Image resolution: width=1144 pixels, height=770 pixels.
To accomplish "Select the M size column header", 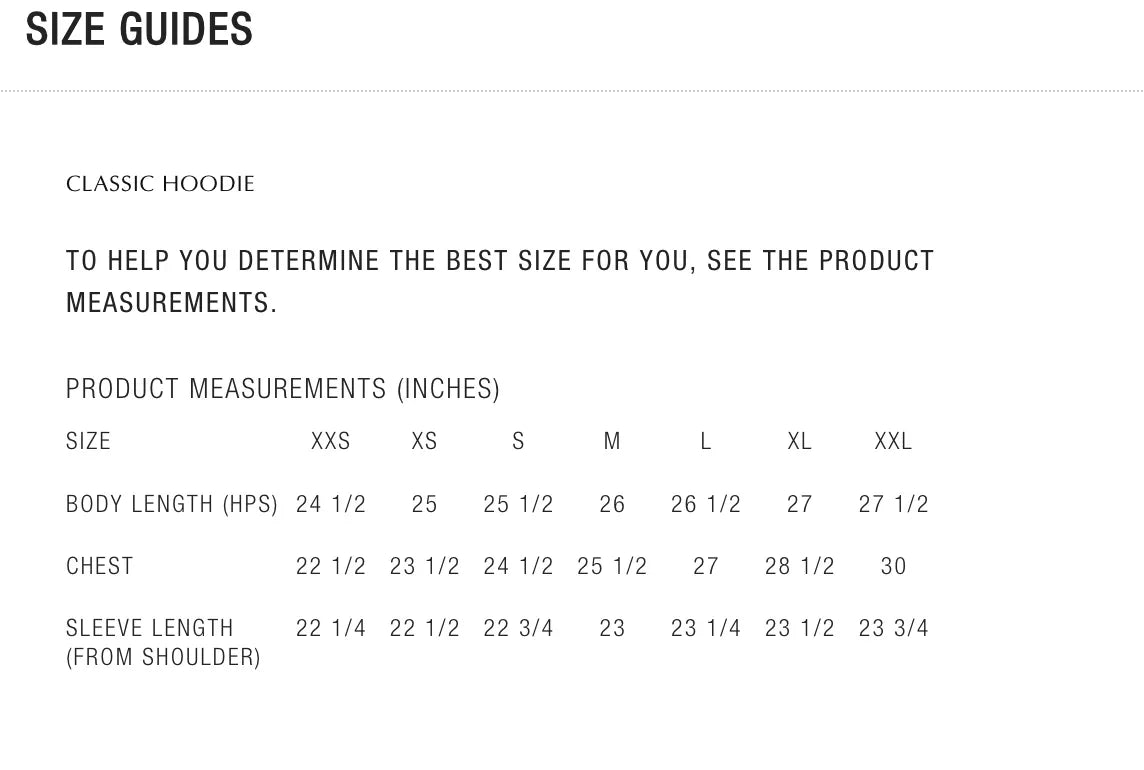I will click(612, 441).
